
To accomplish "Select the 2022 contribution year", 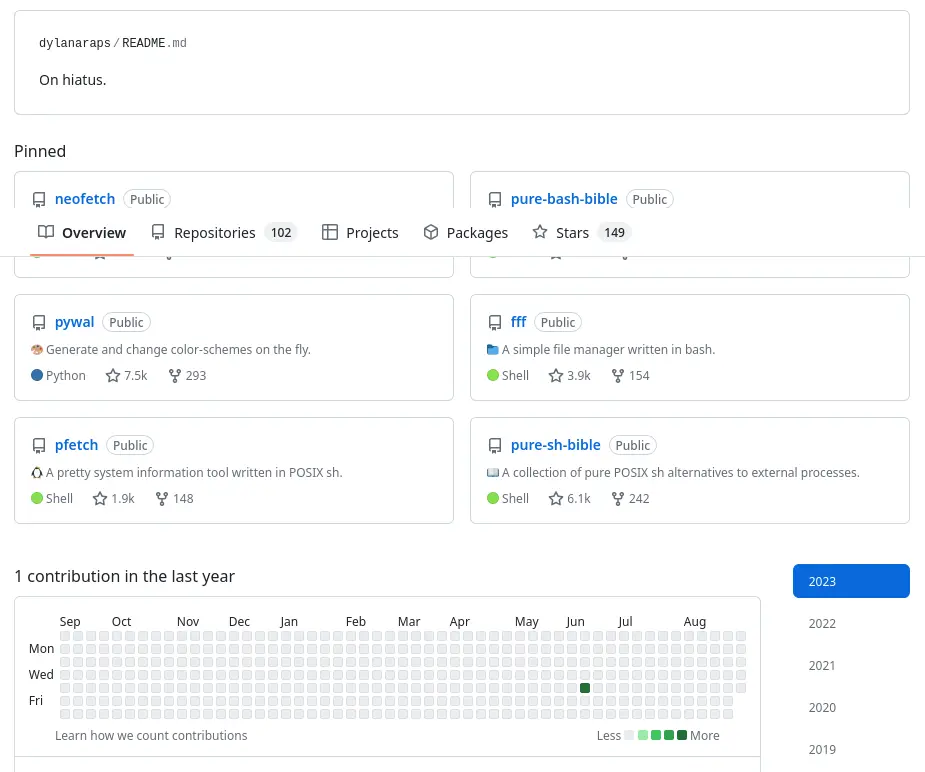I will [x=851, y=623].
